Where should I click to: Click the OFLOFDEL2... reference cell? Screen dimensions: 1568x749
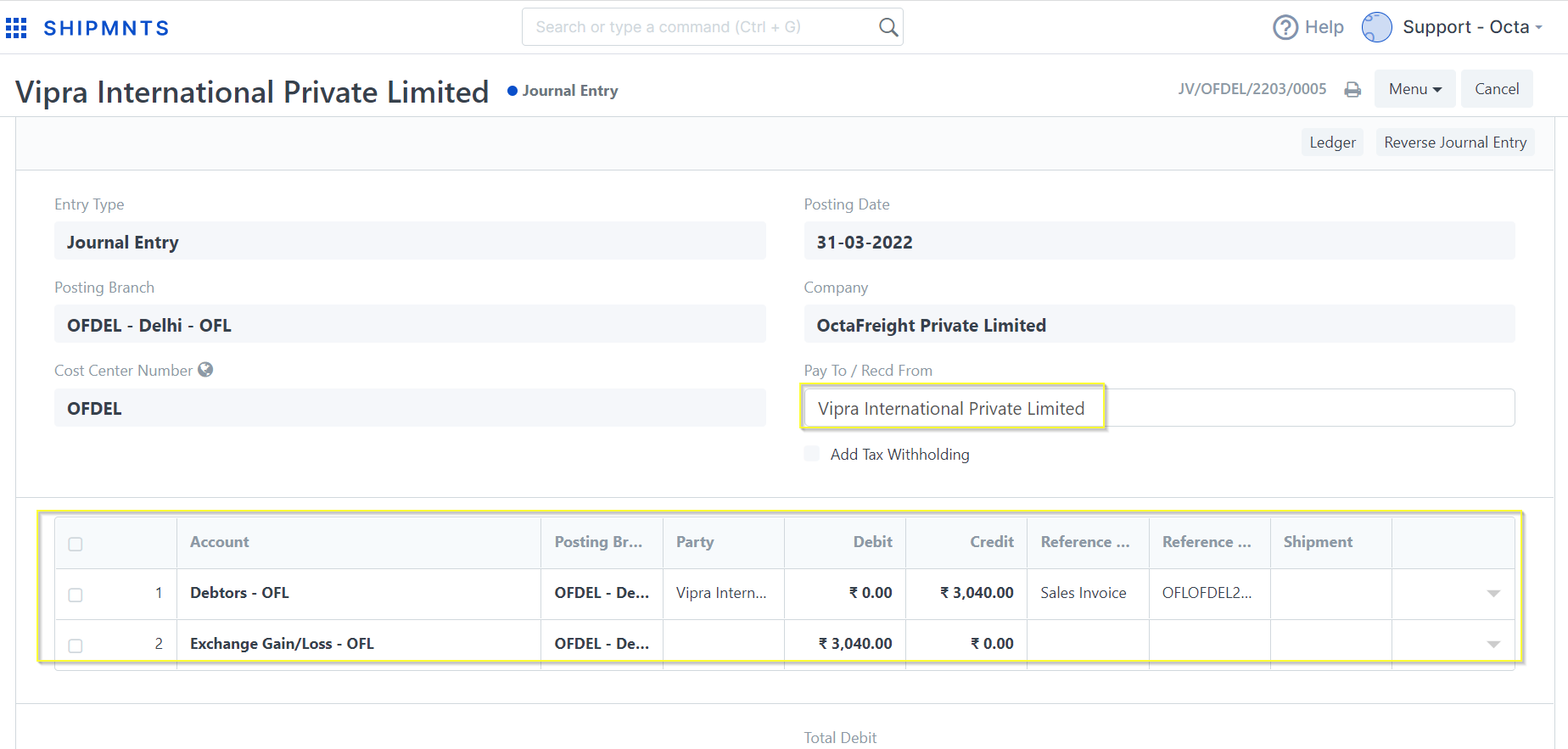[x=1209, y=594]
